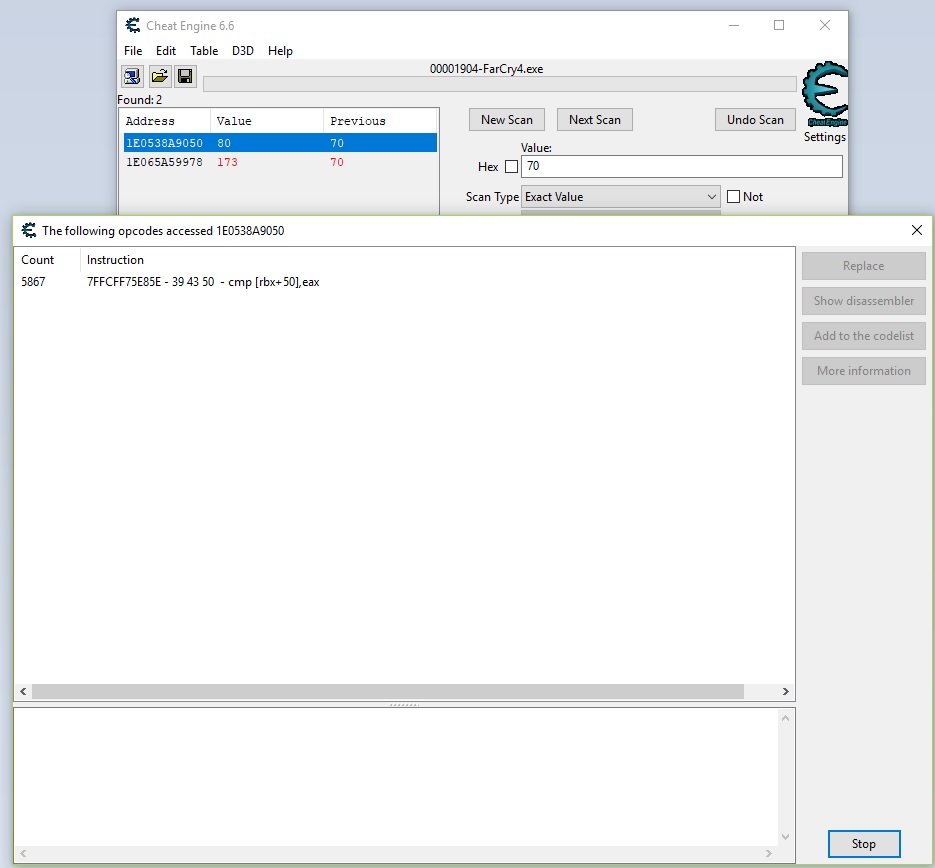Click the 00001904-FarCry4.exe process label
The width and height of the screenshot is (935, 868).
[487, 69]
